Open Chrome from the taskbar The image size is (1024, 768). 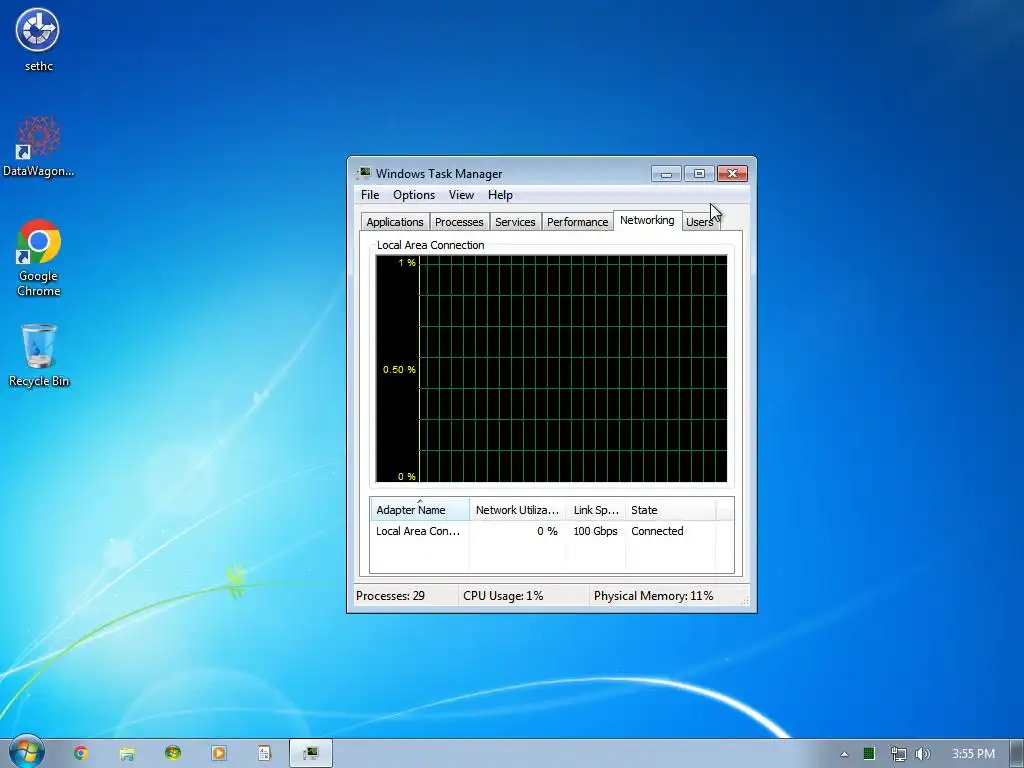coord(81,753)
